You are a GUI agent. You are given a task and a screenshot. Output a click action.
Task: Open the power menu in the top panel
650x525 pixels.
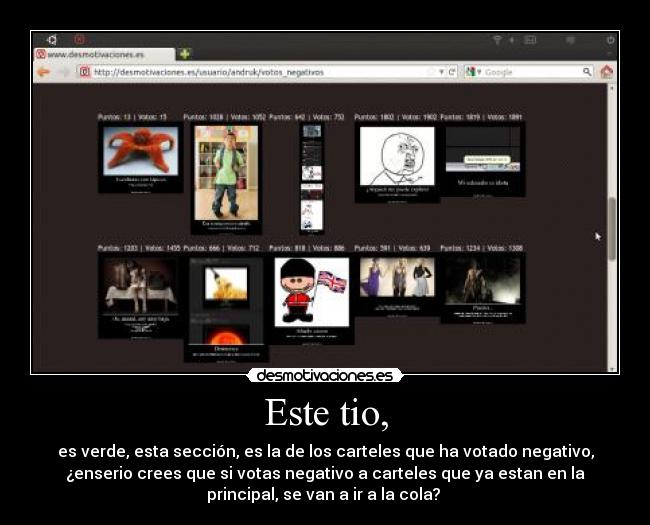point(610,40)
